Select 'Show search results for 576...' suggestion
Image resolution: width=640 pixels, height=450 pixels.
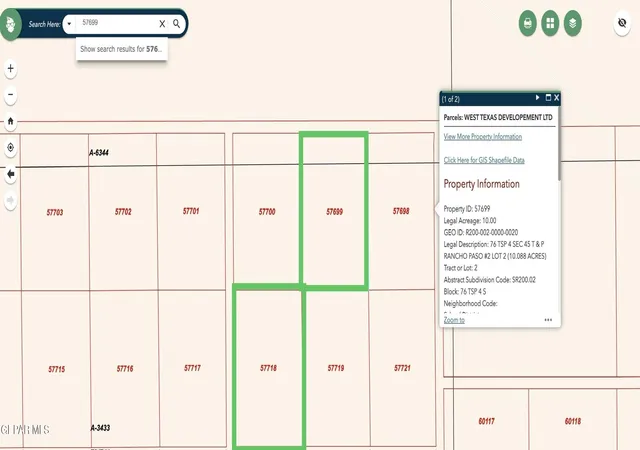point(121,49)
